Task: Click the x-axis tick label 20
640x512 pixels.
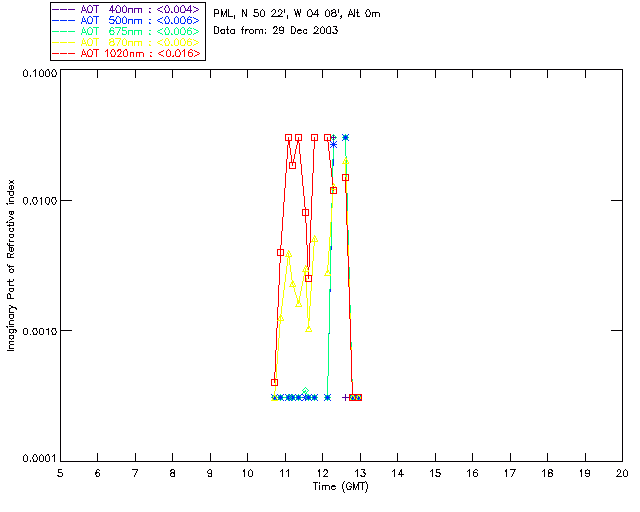Action: click(x=622, y=473)
